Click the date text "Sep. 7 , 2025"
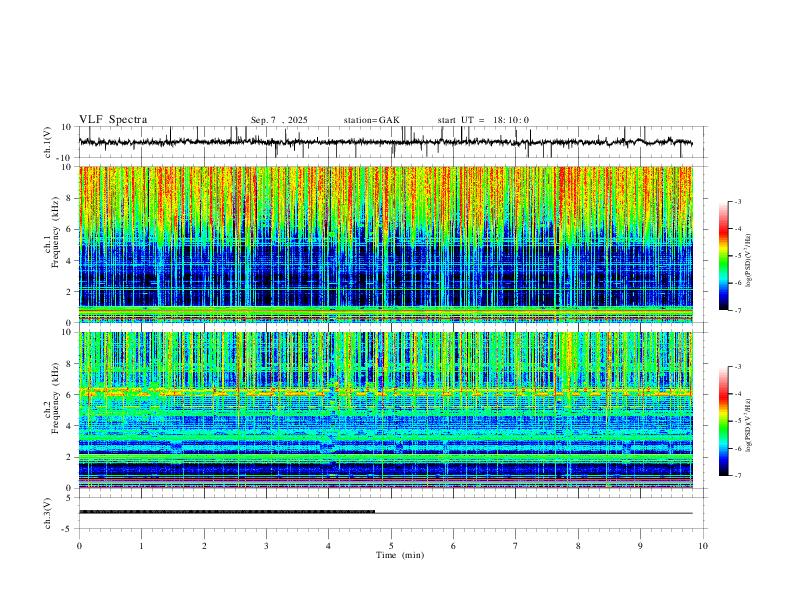Image resolution: width=792 pixels, height=612 pixels. [x=279, y=120]
